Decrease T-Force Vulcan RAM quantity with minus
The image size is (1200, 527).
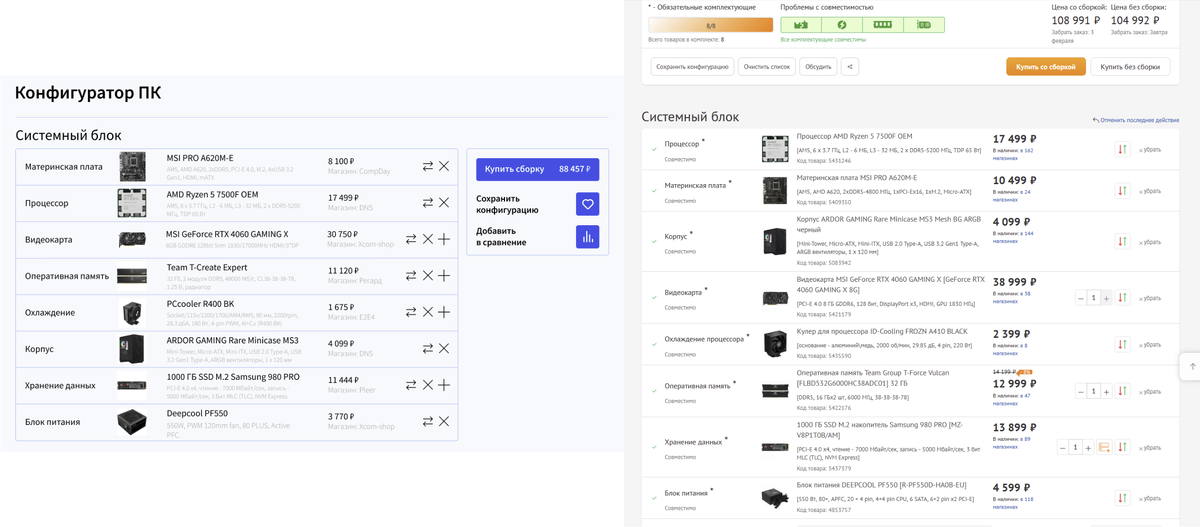[x=1081, y=391]
